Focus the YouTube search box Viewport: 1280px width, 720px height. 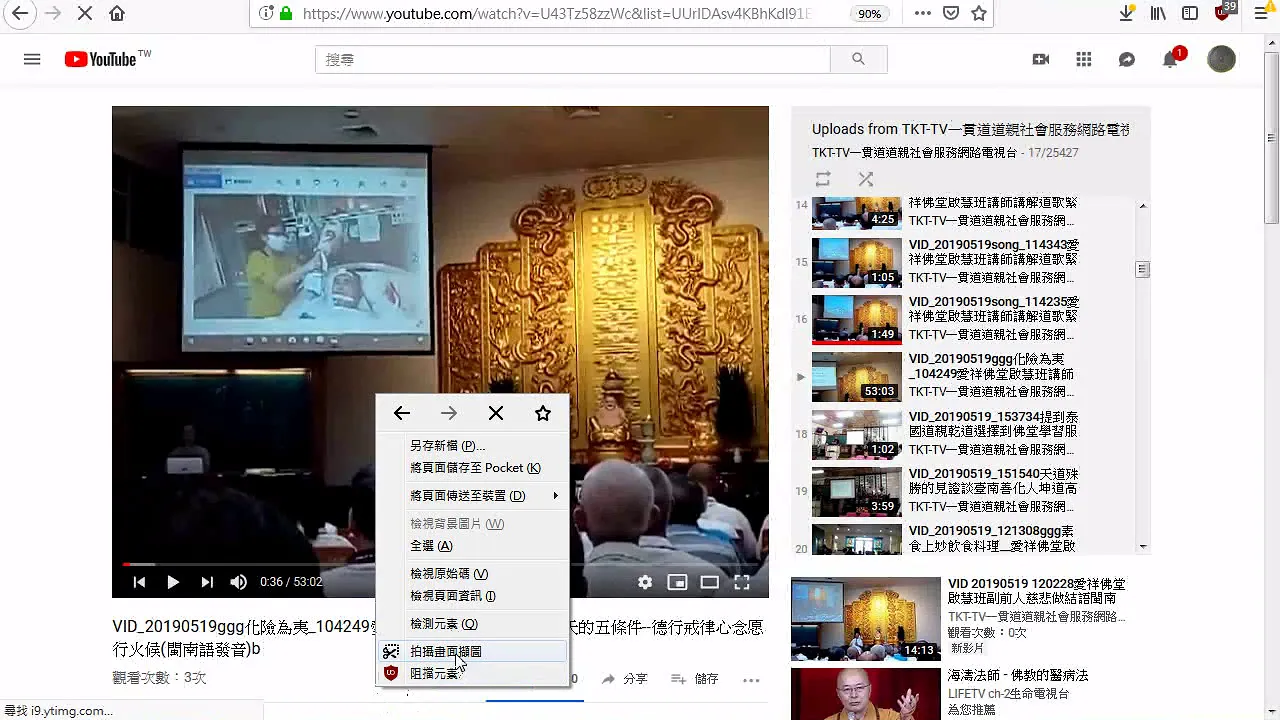click(x=573, y=59)
